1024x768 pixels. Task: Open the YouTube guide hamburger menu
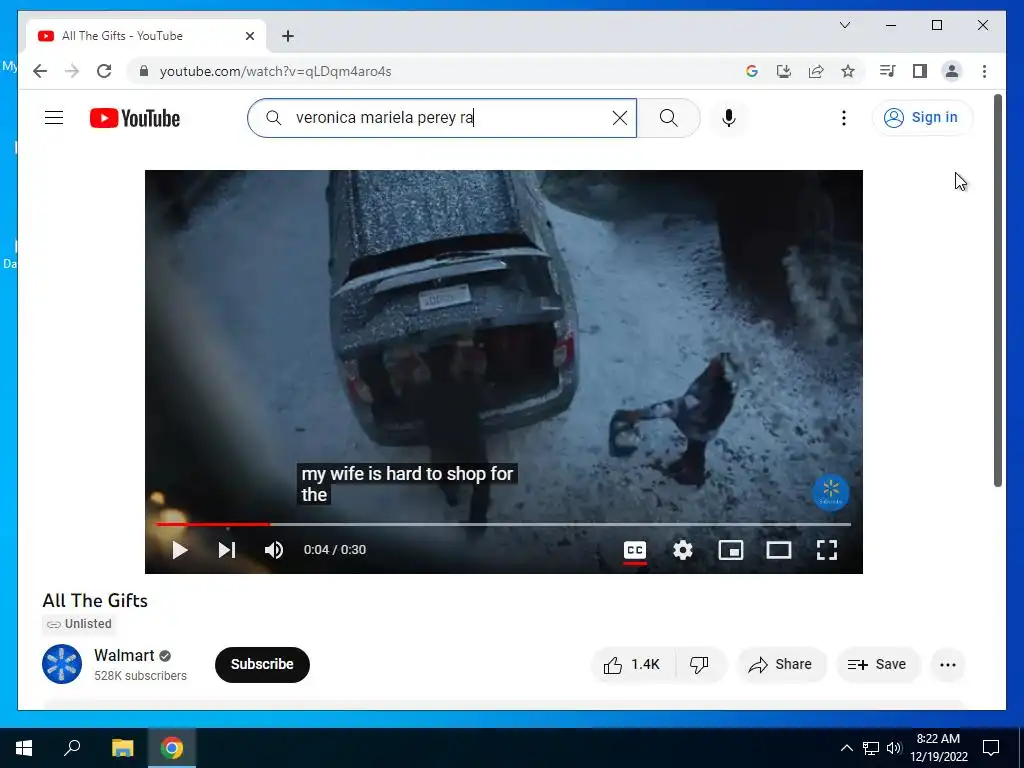click(54, 118)
